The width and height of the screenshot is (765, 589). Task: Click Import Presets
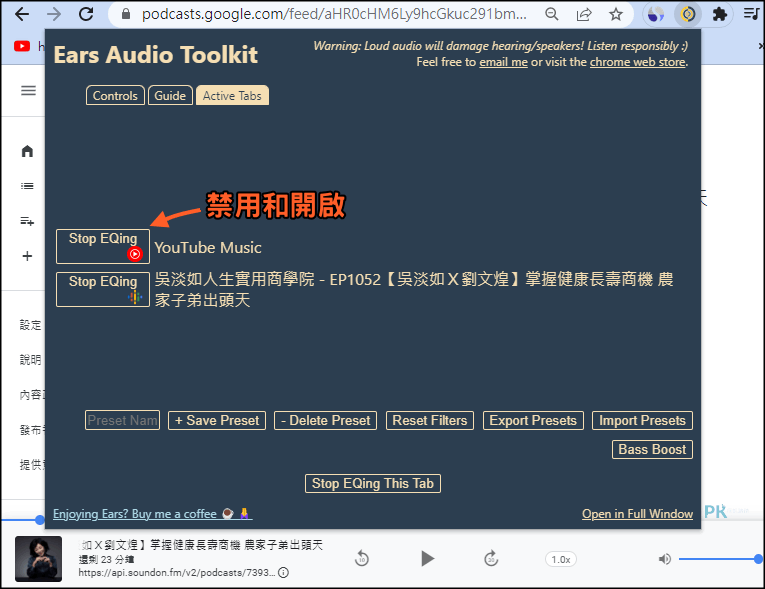[643, 421]
